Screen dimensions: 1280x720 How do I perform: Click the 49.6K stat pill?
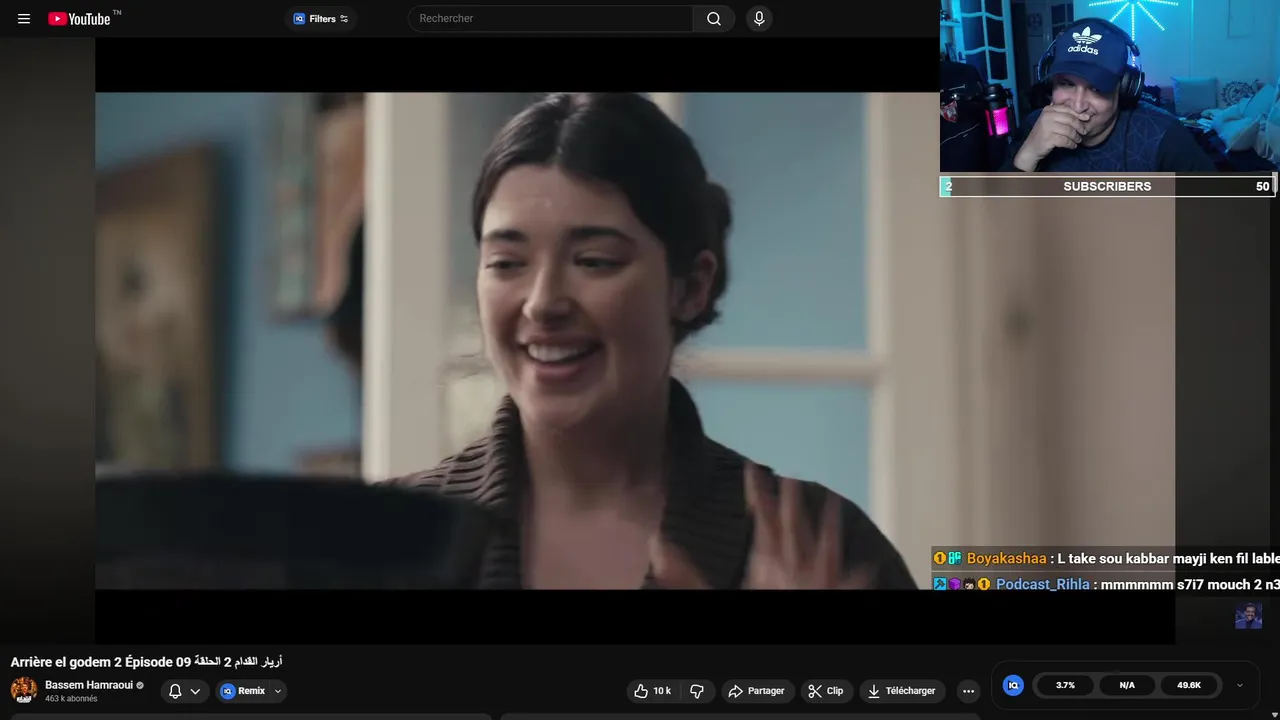pos(1189,685)
